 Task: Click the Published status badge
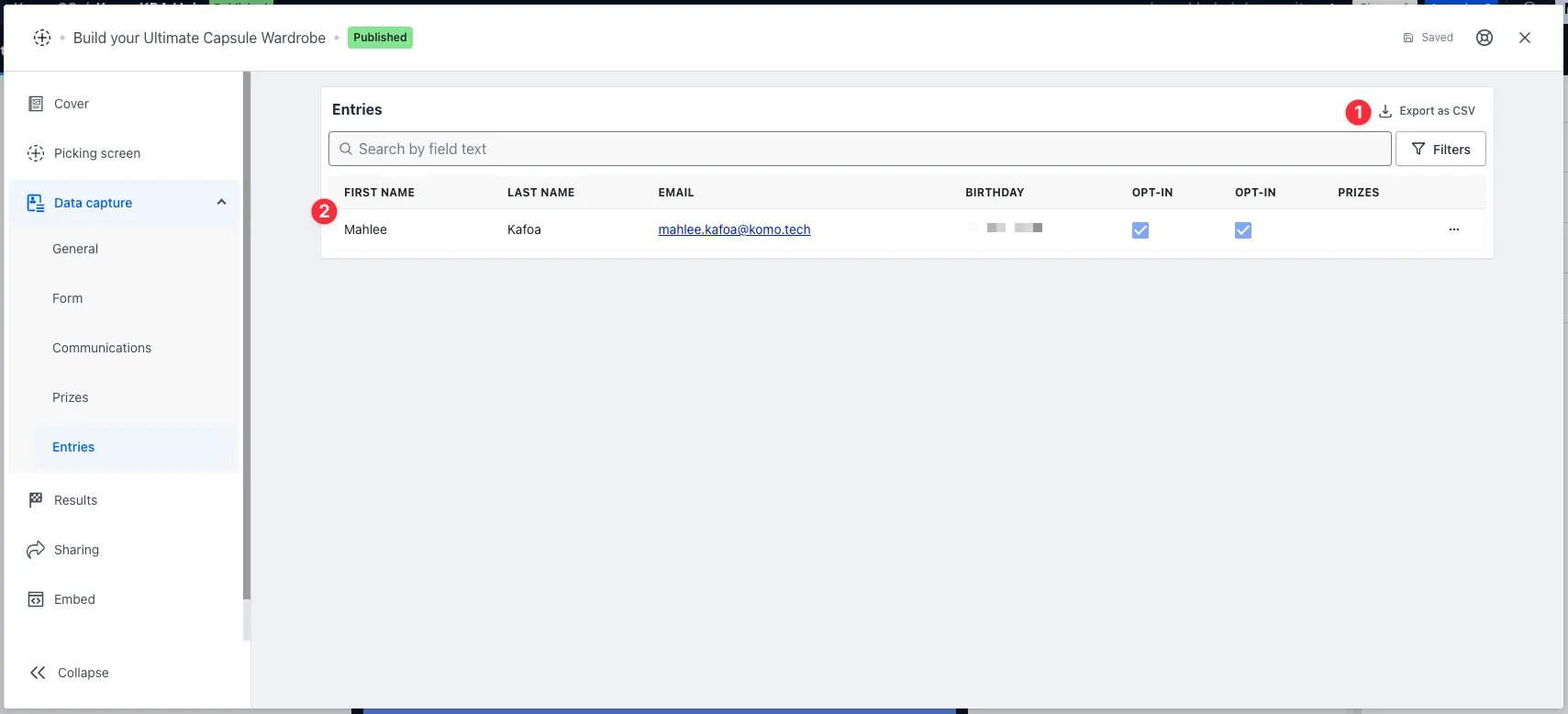click(380, 38)
